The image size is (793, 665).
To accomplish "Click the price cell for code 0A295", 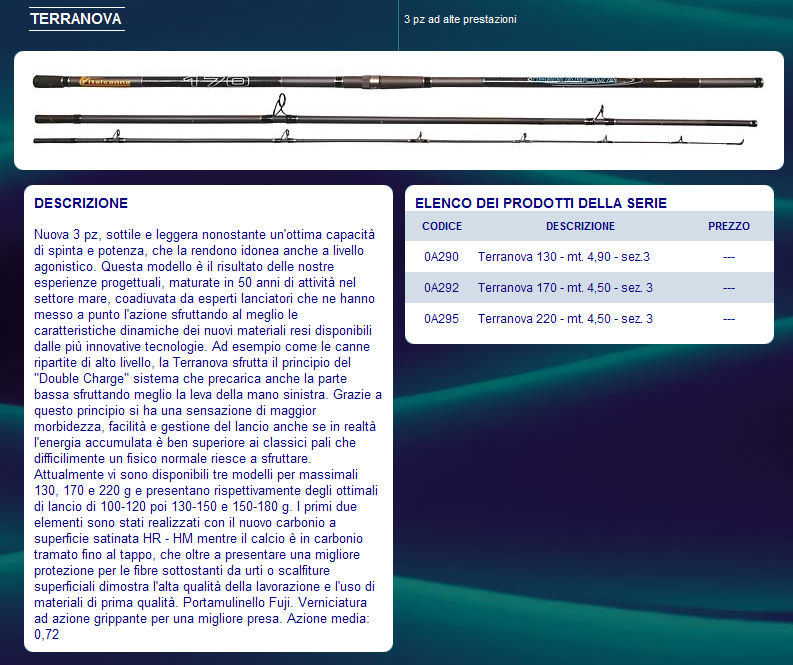I will [729, 319].
